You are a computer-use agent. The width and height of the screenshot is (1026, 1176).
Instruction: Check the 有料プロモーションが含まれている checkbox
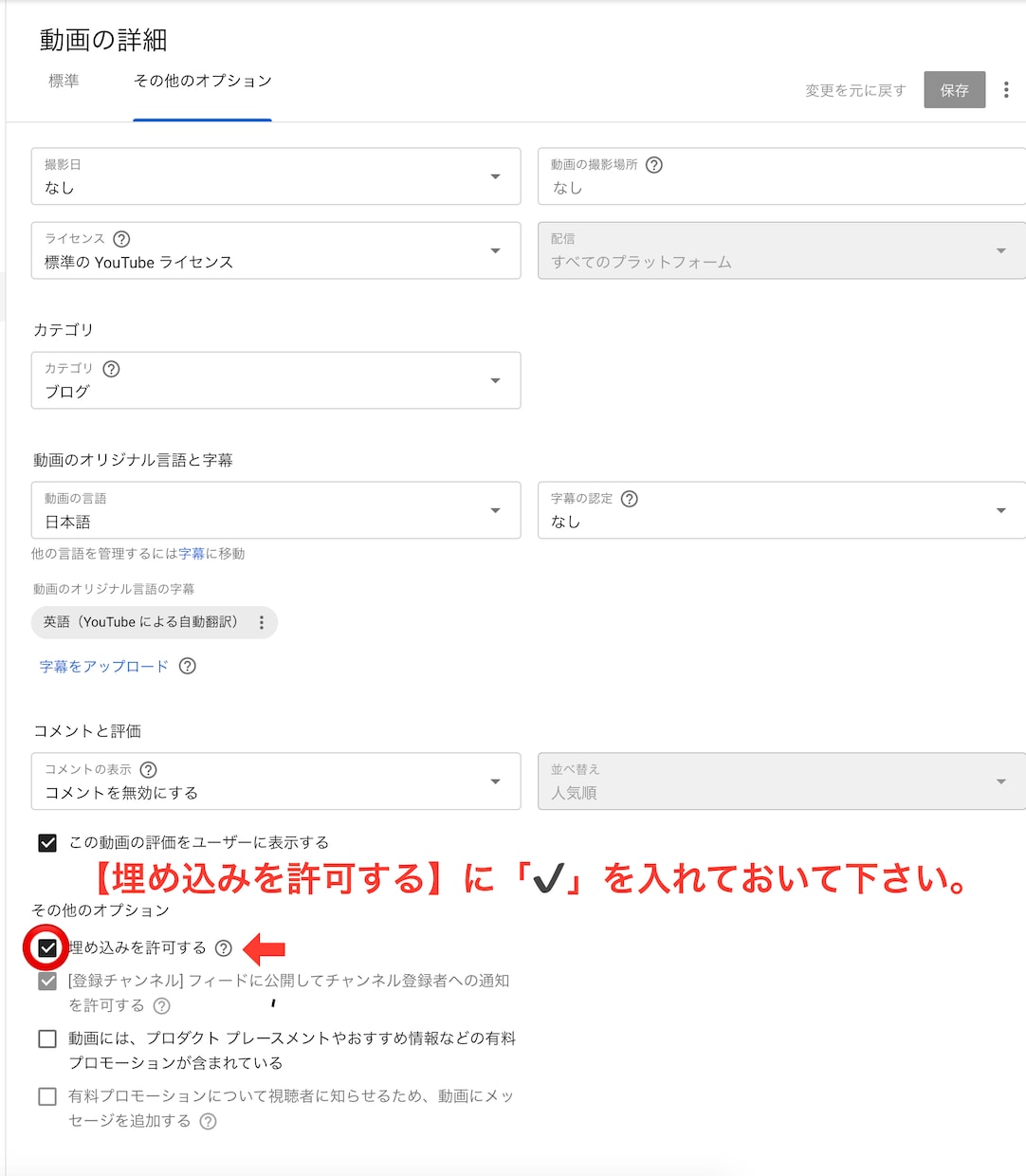[47, 1039]
